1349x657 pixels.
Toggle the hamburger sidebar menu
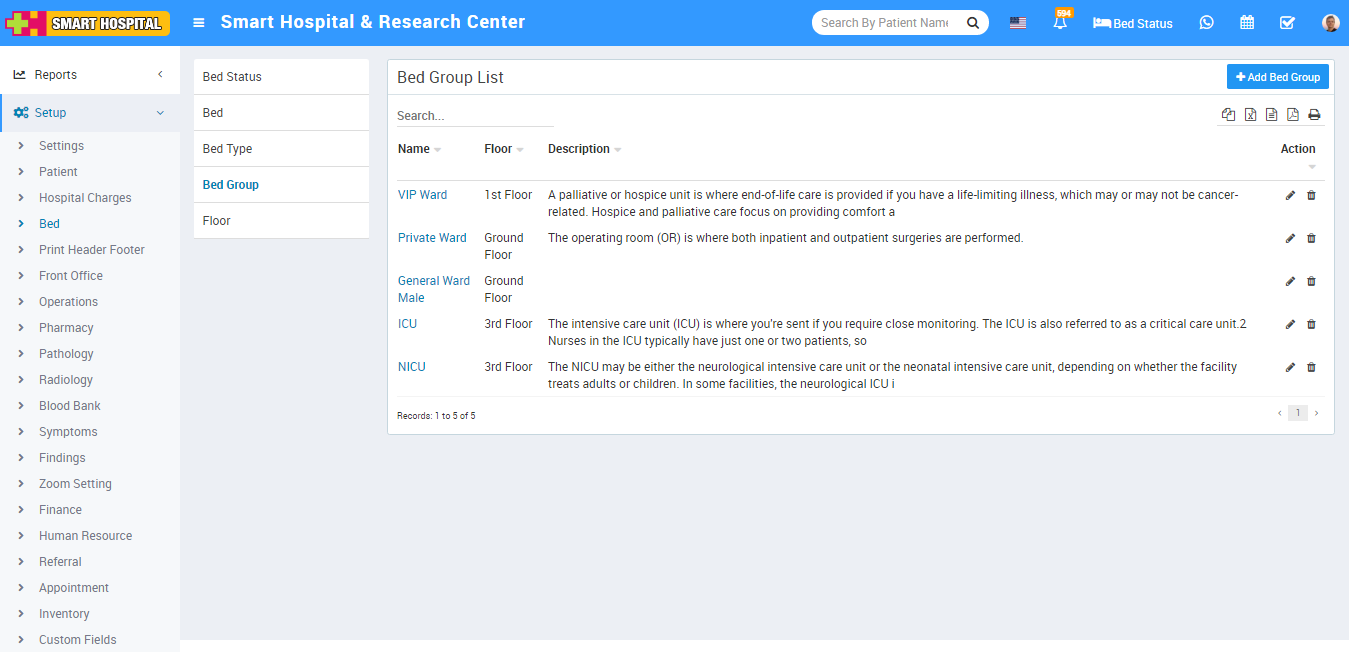coord(199,23)
